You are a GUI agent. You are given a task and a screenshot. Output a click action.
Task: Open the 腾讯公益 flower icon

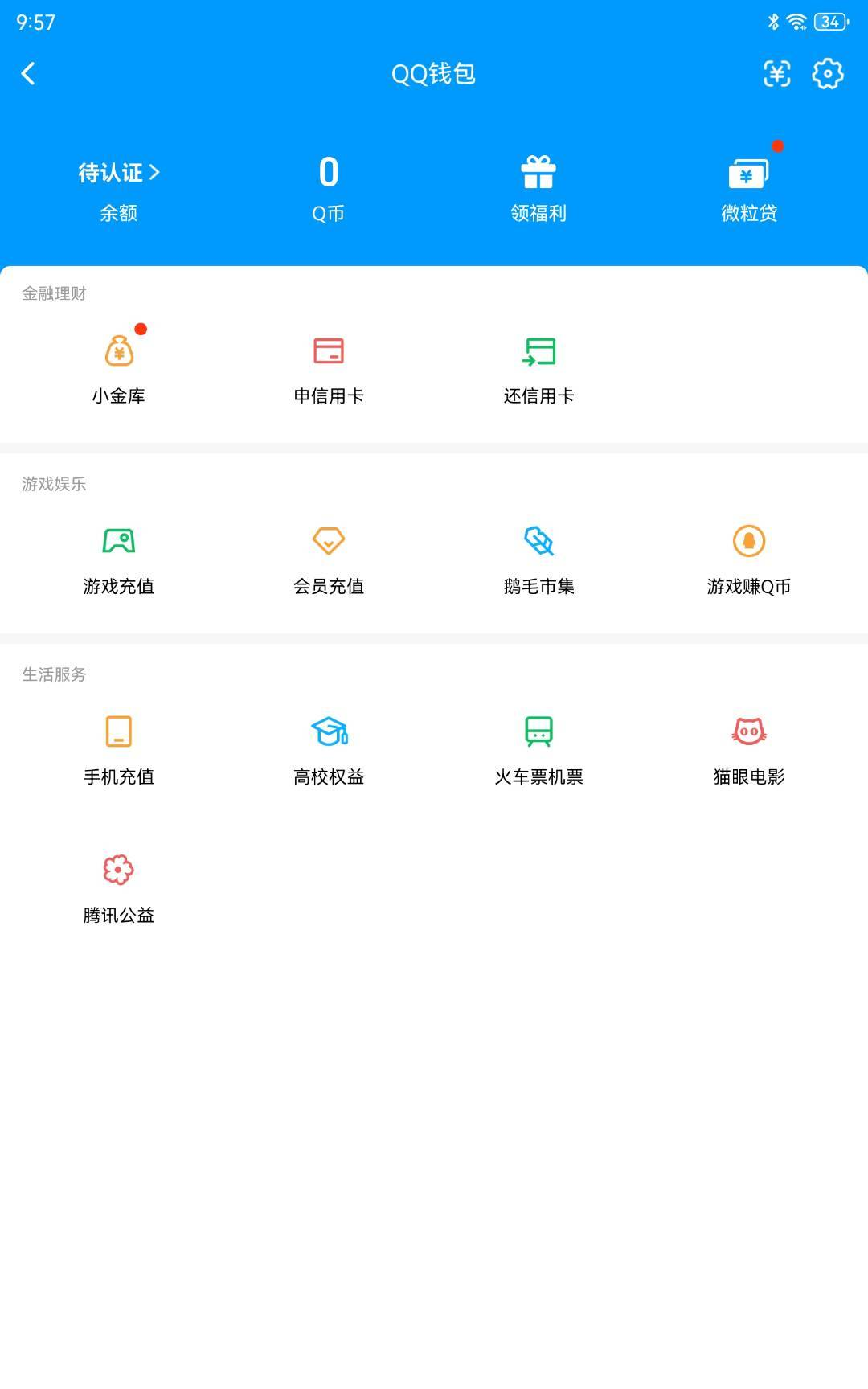click(119, 870)
